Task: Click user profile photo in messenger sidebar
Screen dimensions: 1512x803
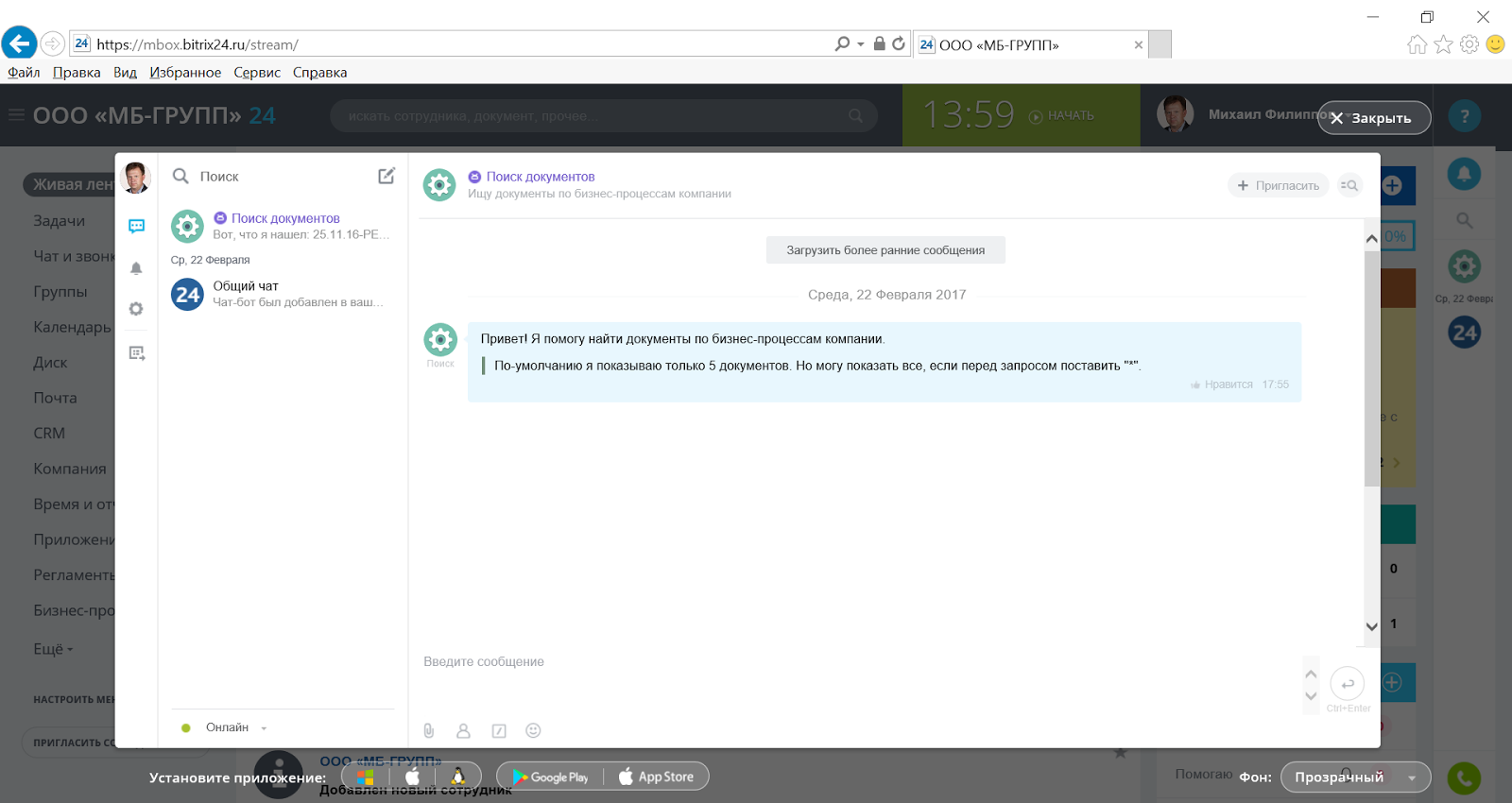Action: click(x=136, y=177)
